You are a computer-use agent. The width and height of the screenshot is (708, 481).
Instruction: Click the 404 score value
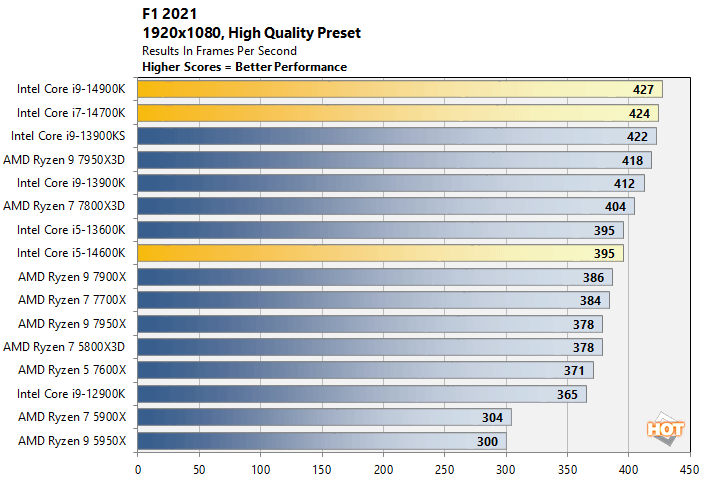(615, 207)
